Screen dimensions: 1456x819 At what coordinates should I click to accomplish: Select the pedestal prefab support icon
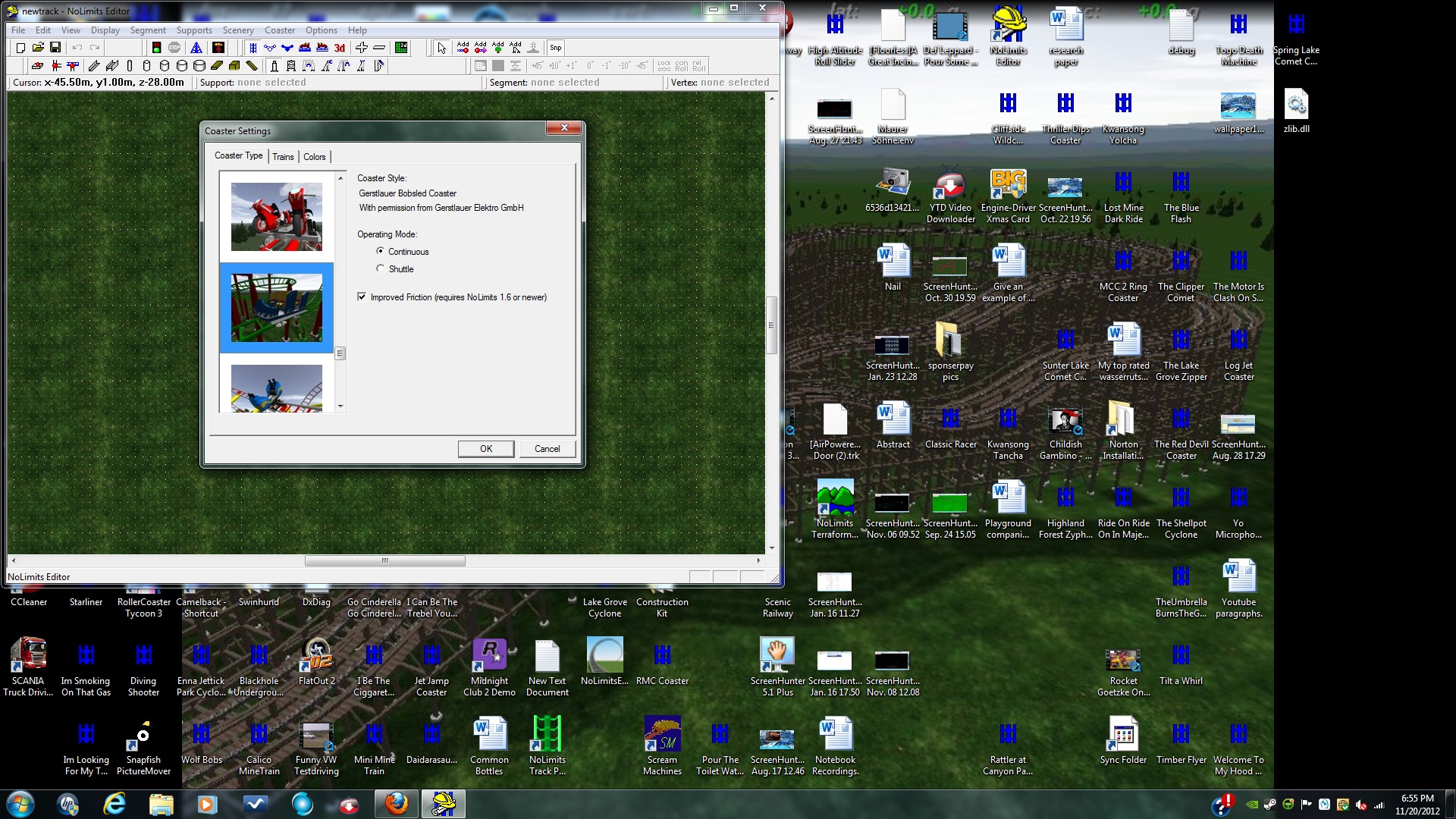click(x=274, y=66)
